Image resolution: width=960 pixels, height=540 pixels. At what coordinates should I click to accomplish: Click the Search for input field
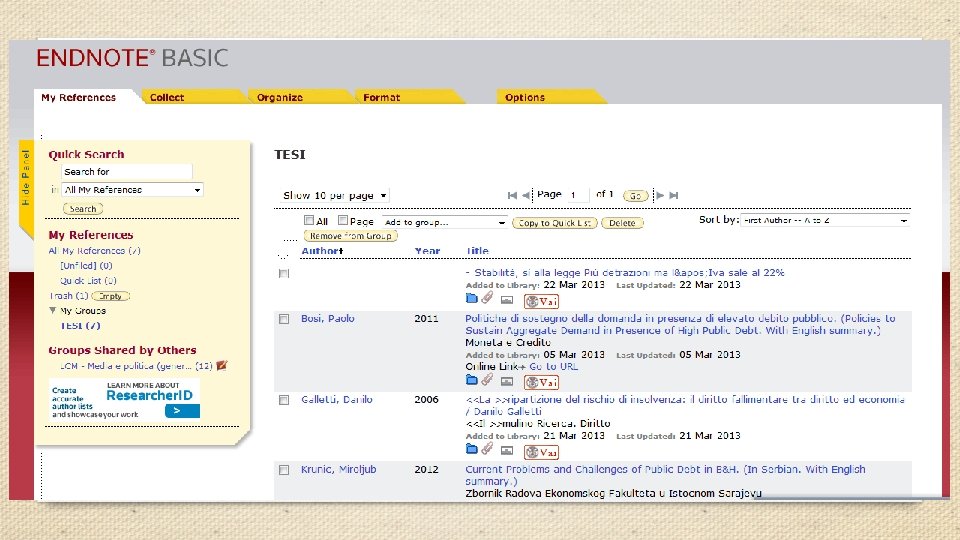point(127,171)
